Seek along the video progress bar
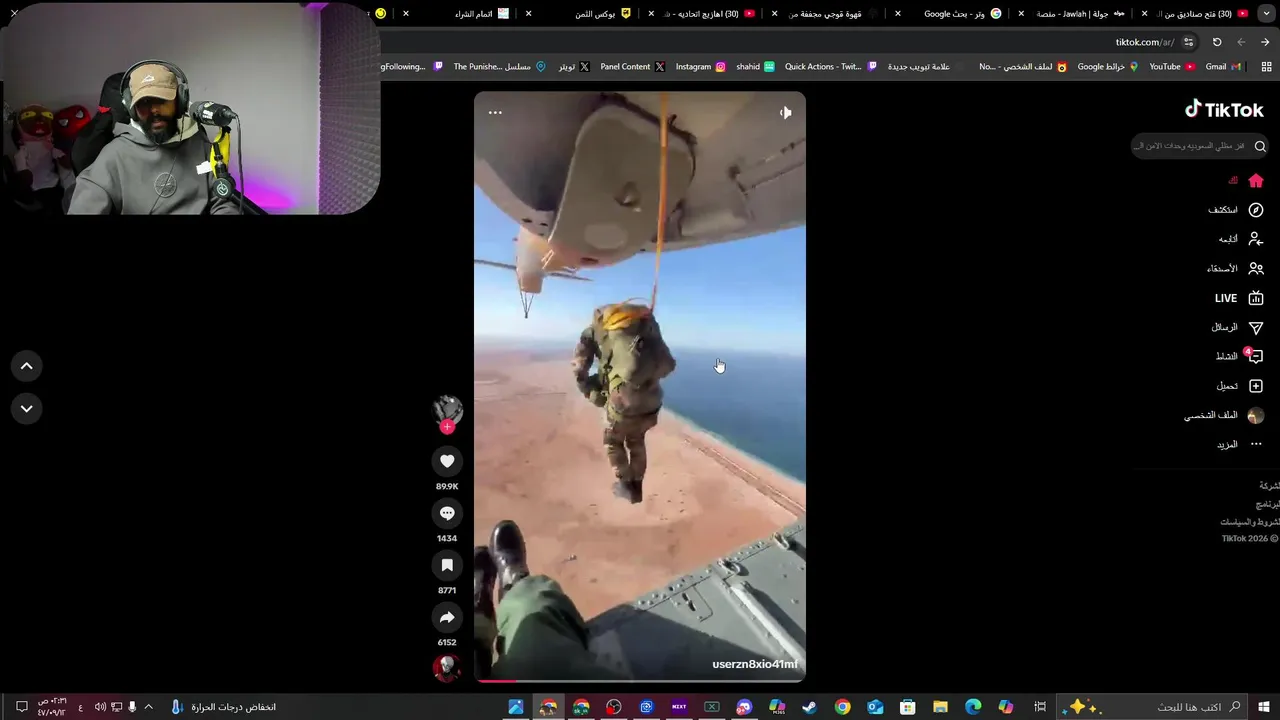Viewport: 1280px width, 720px height. pyautogui.click(x=640, y=680)
